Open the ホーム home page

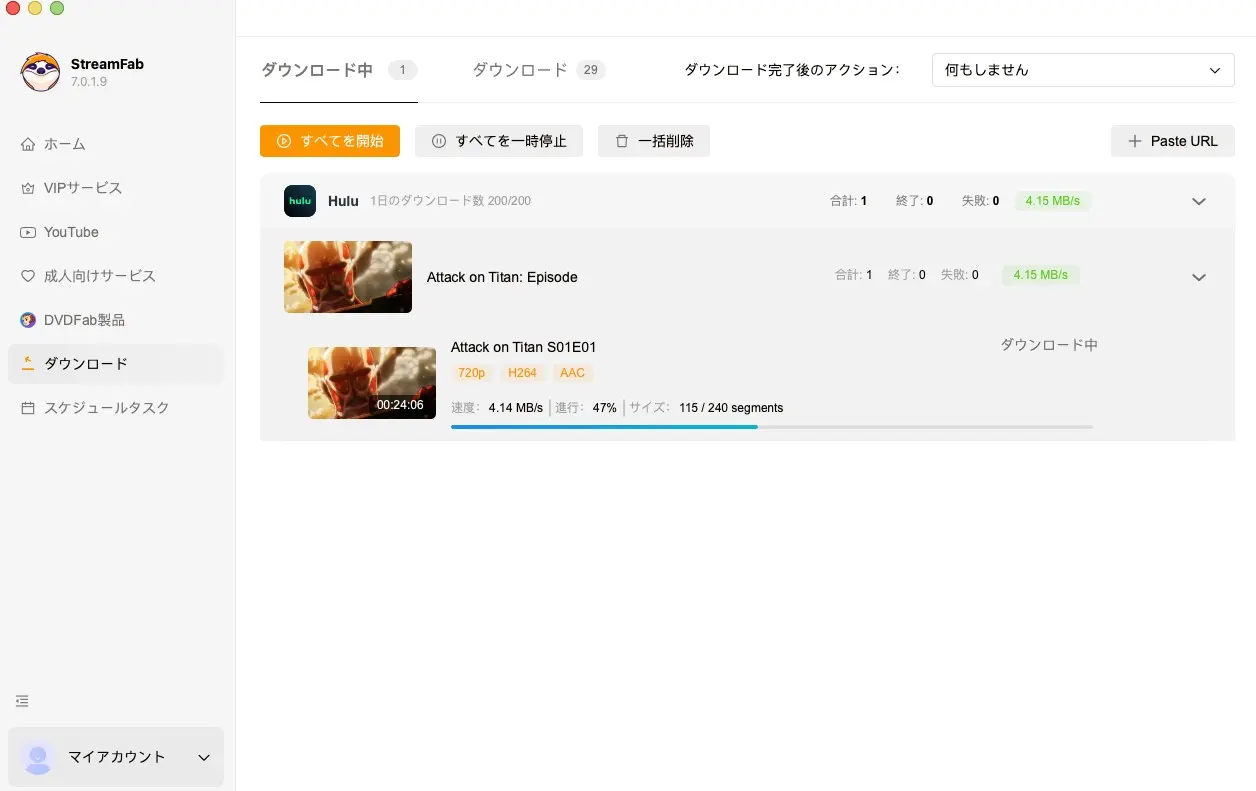point(116,144)
